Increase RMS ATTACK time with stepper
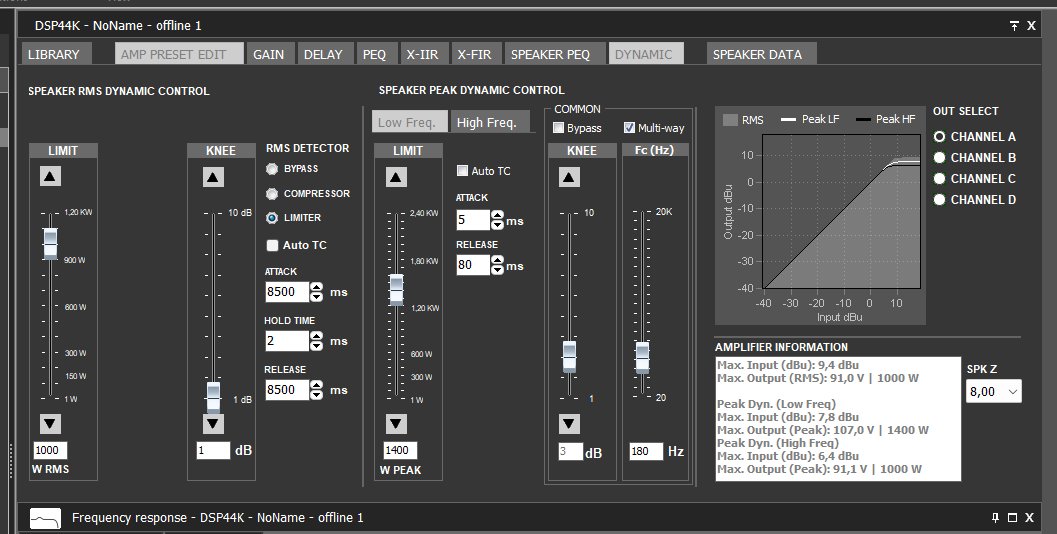This screenshot has height=534, width=1057. click(x=317, y=288)
